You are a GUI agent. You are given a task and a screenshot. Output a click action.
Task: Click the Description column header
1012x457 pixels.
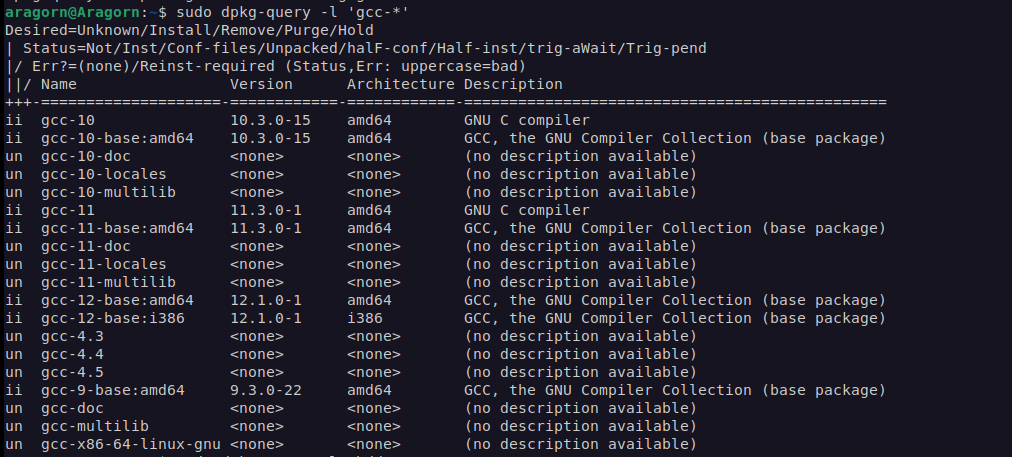tap(513, 84)
